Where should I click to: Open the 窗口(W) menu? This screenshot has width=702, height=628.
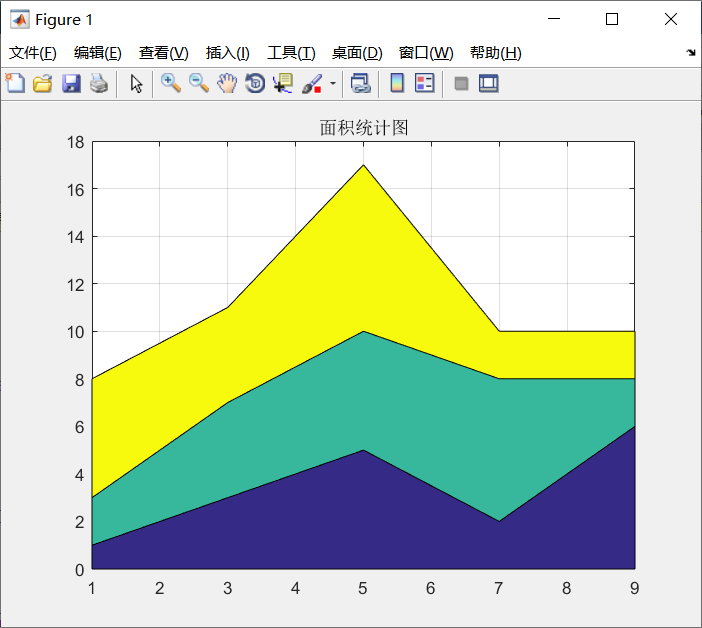click(x=426, y=53)
